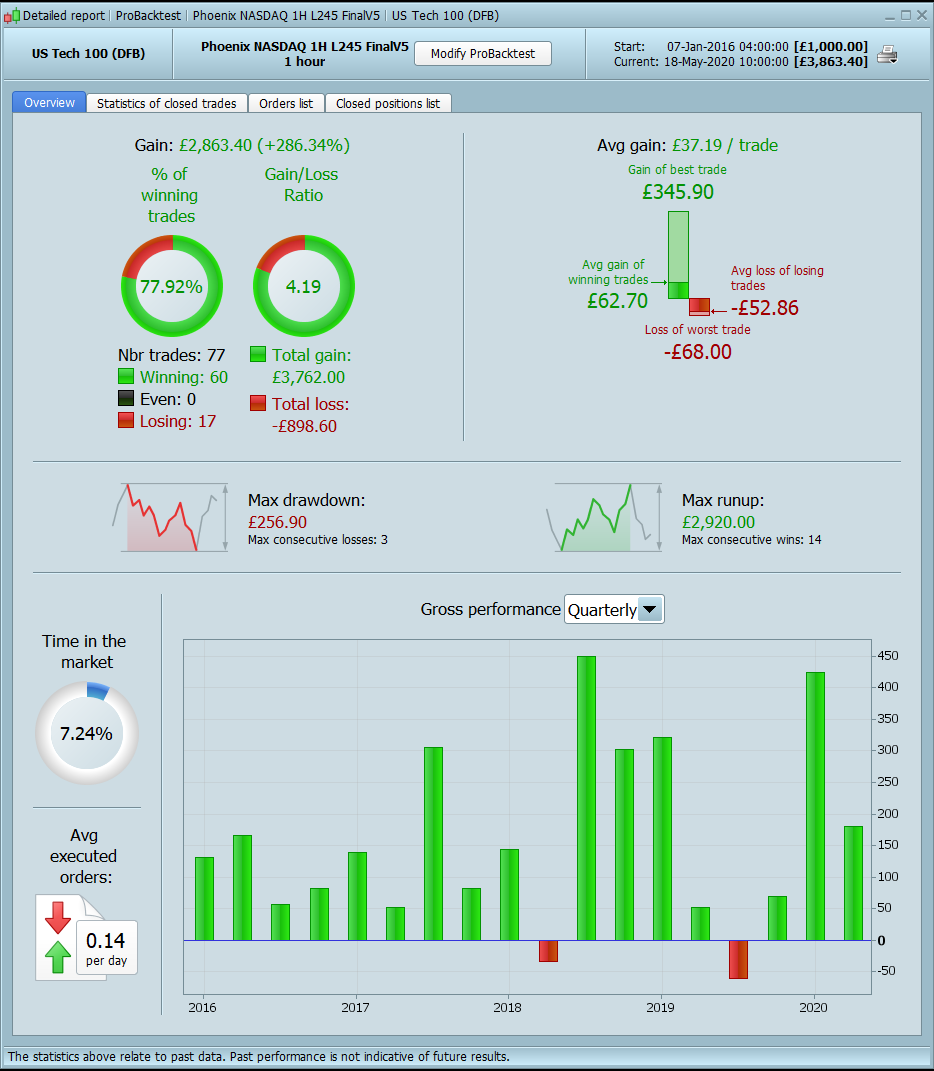Image resolution: width=934 pixels, height=1071 pixels.
Task: Click the printer icon in the header
Action: tap(887, 54)
